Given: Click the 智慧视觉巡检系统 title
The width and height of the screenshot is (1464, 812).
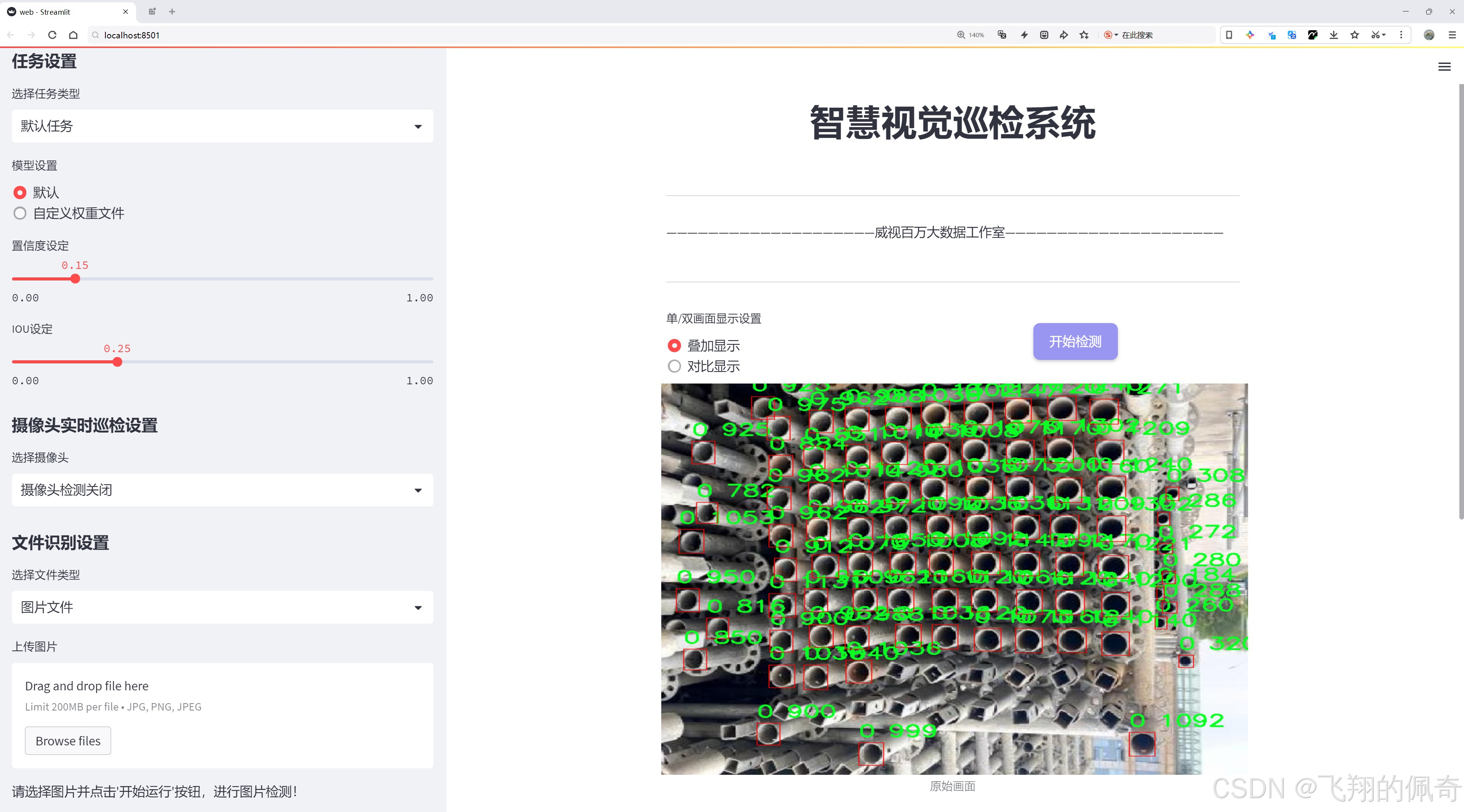Looking at the screenshot, I should [952, 123].
